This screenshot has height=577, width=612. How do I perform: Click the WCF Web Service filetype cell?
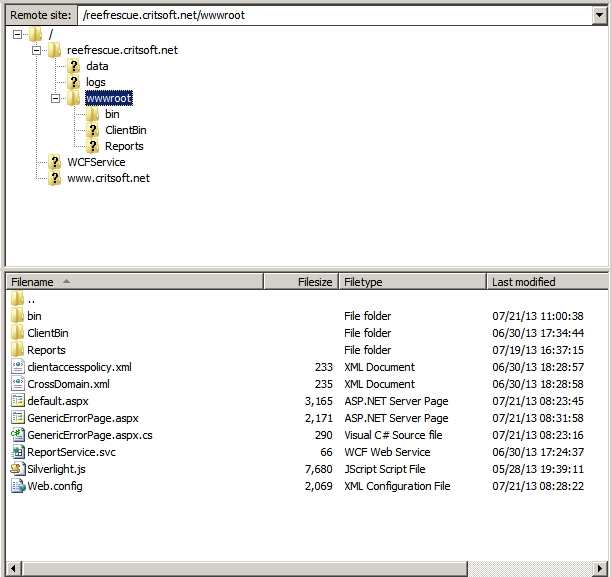(x=387, y=452)
